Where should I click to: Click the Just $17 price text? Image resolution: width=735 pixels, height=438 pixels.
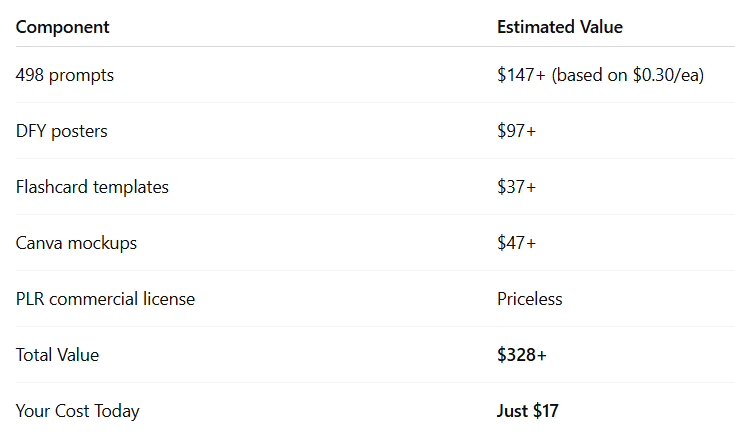pyautogui.click(x=528, y=411)
